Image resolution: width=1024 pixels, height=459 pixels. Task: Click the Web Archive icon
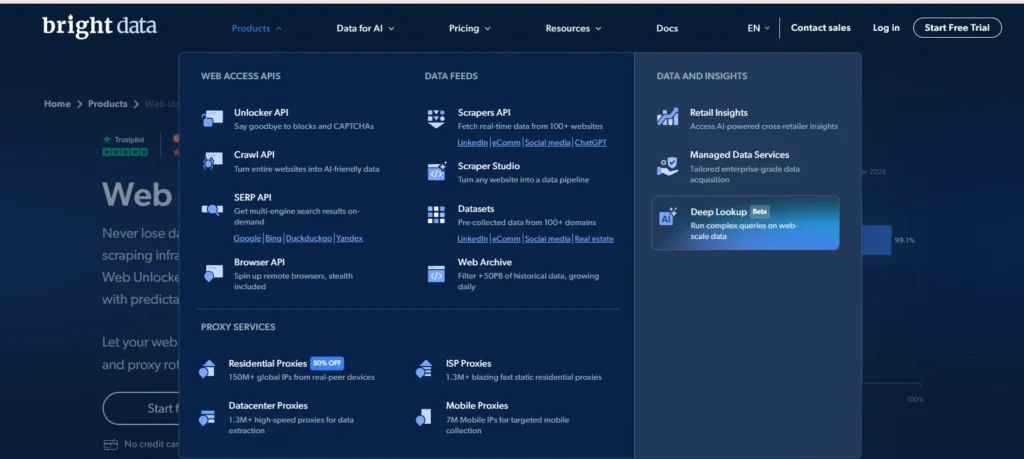click(436, 273)
